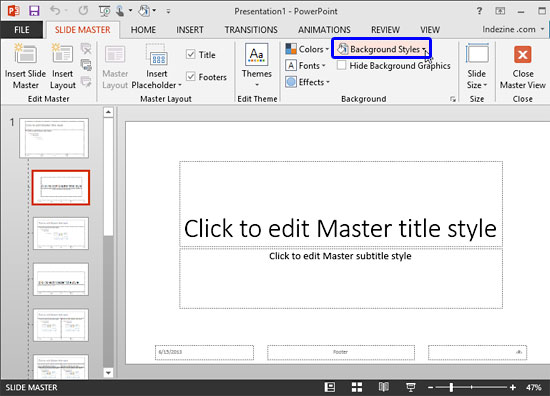Switch to the ANIMATIONS tab
550x396 pixels.
coord(324,30)
